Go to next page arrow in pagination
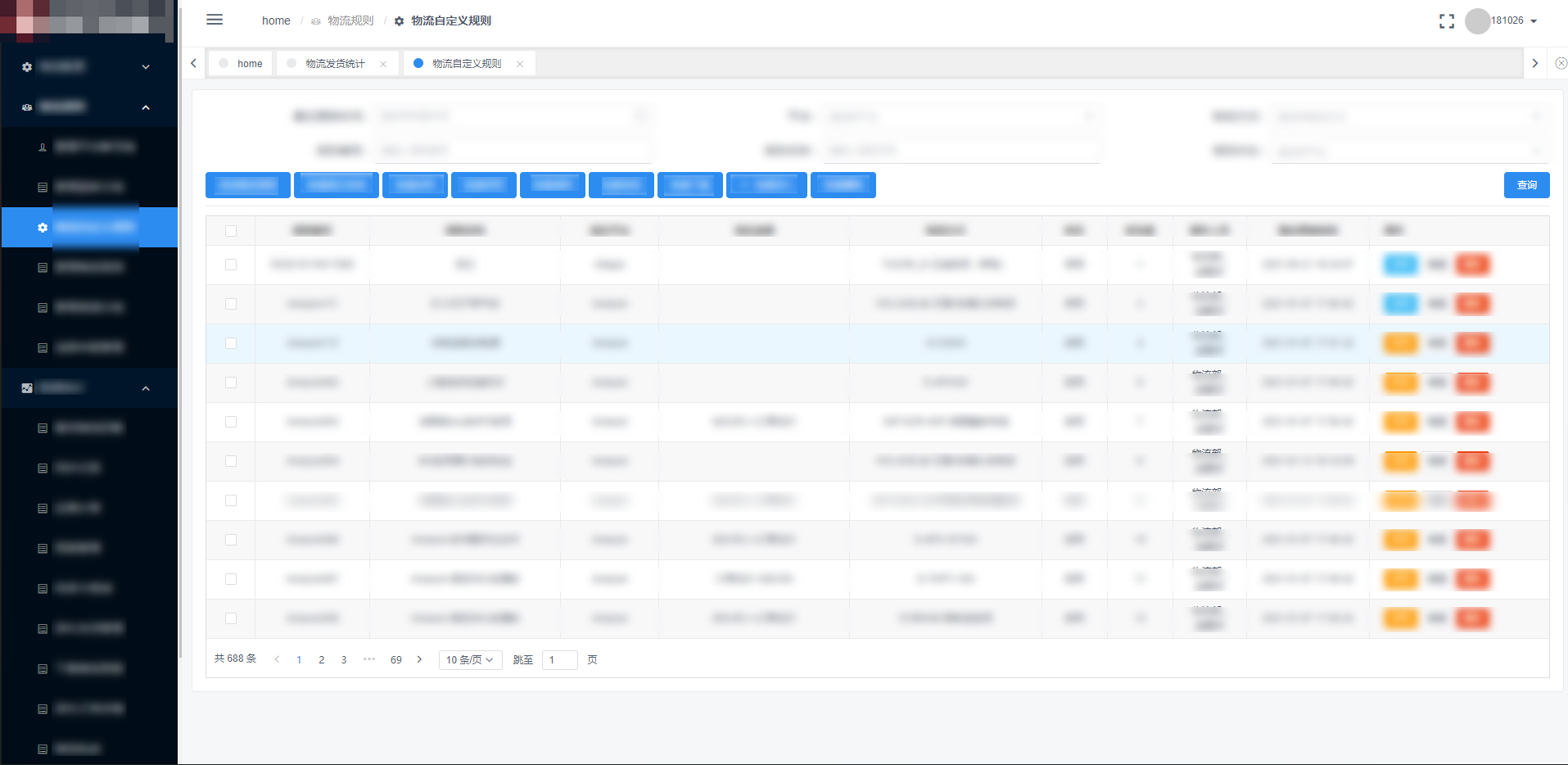 click(419, 659)
